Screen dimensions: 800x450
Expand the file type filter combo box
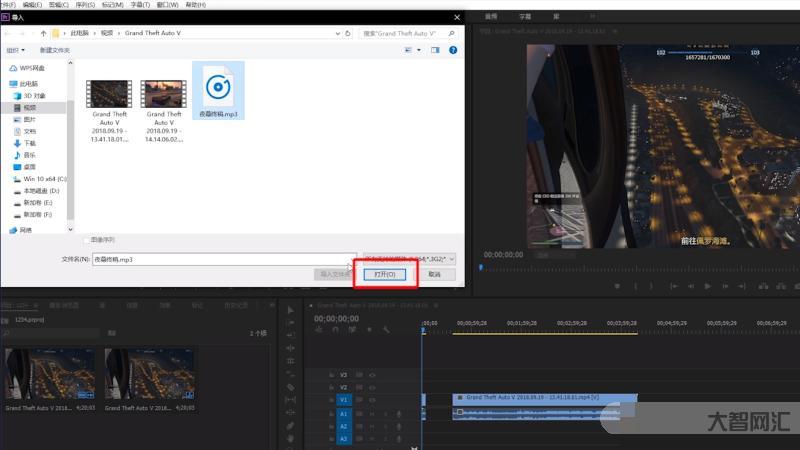click(x=409, y=259)
